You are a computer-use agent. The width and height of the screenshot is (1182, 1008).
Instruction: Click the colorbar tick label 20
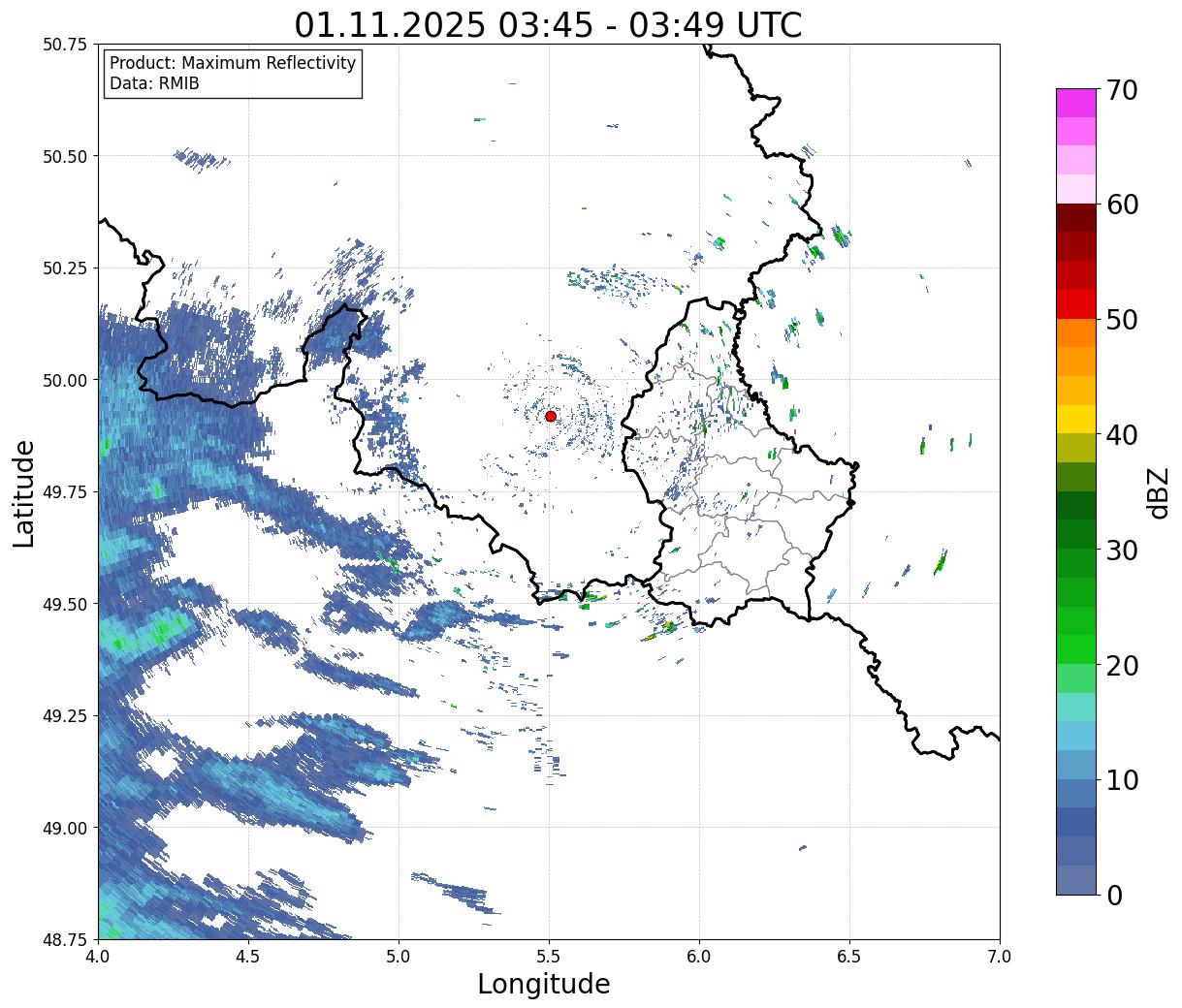point(1121,665)
